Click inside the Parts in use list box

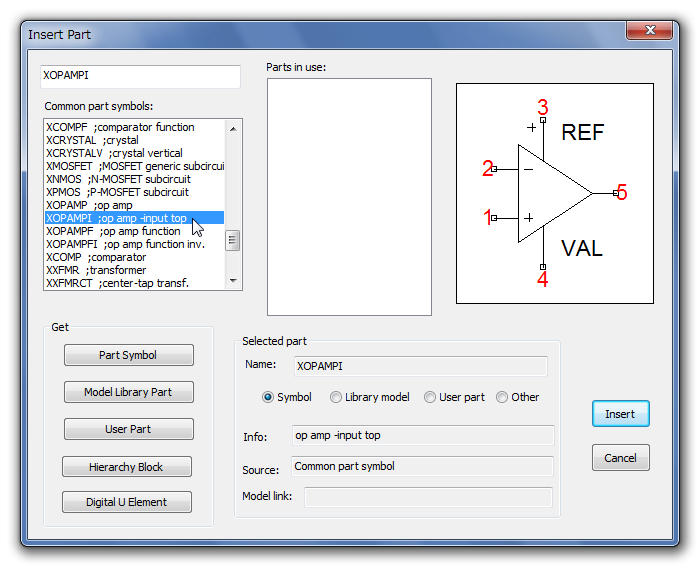349,197
